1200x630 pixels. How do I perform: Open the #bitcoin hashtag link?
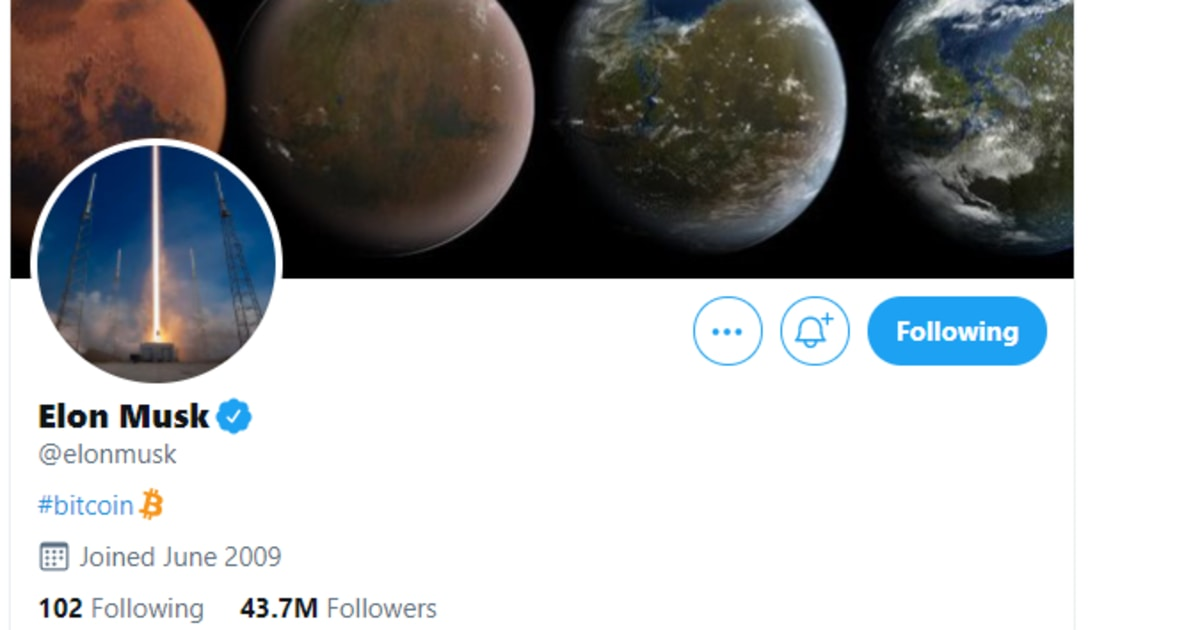click(x=86, y=505)
